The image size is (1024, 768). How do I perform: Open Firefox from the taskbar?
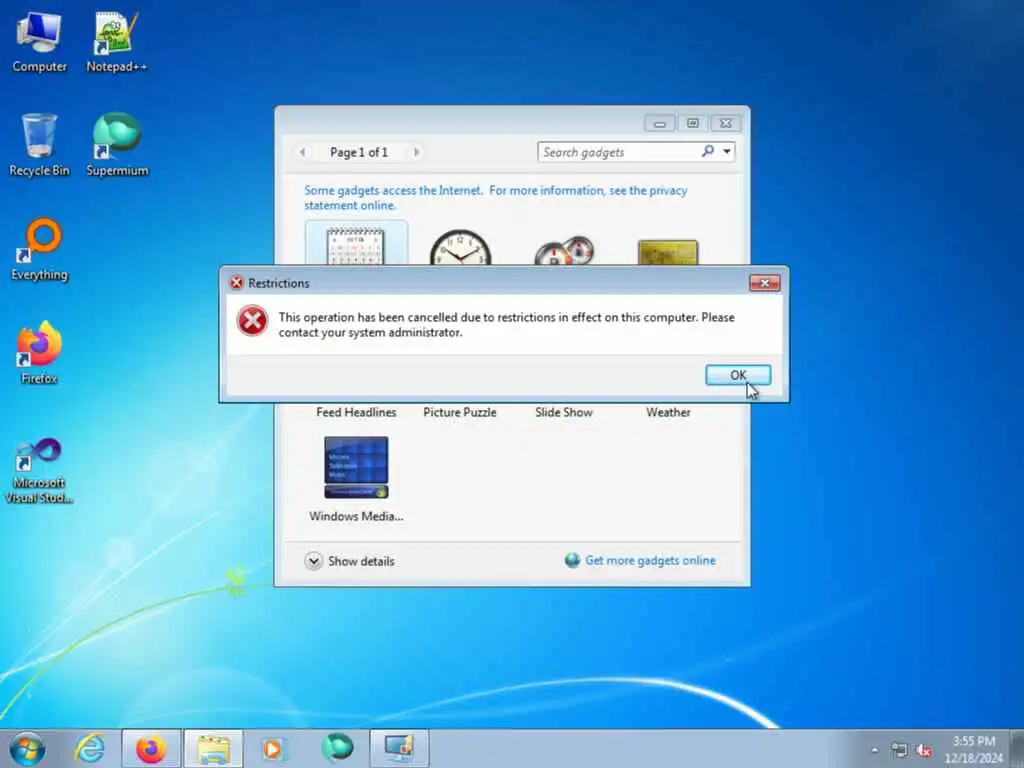pyautogui.click(x=151, y=748)
